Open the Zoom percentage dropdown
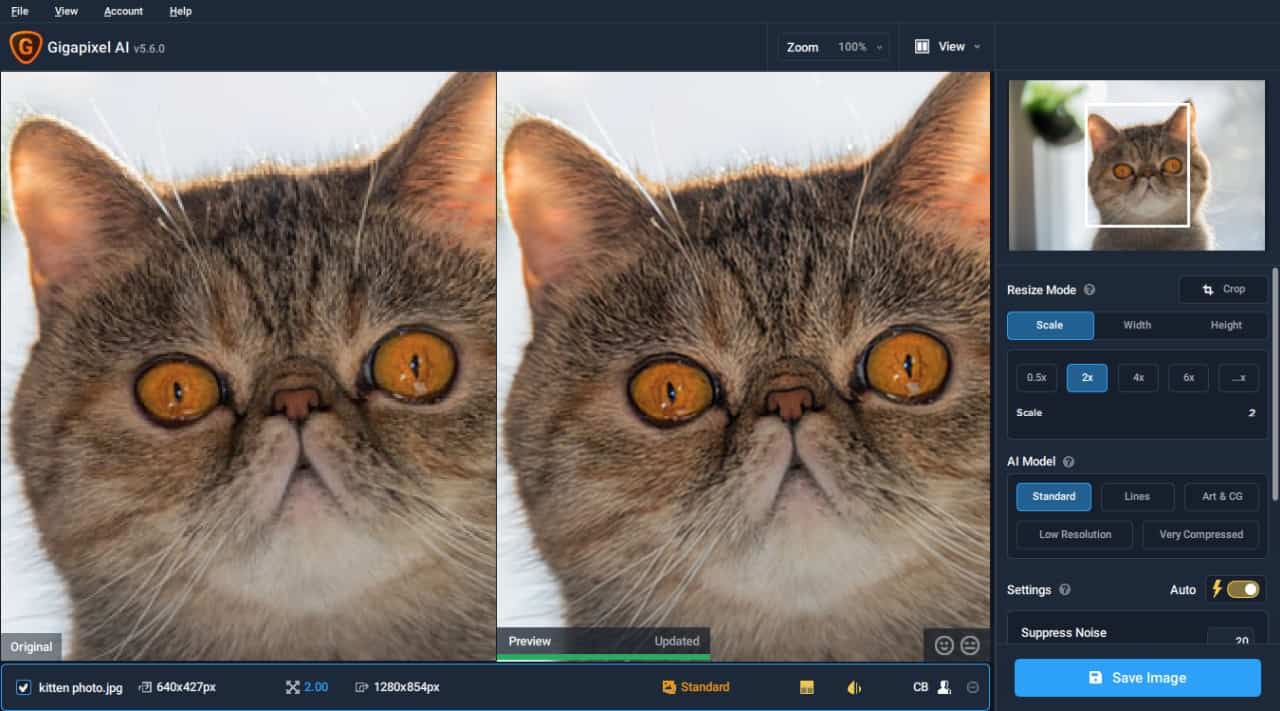Viewport: 1280px width, 711px height. pyautogui.click(x=834, y=47)
